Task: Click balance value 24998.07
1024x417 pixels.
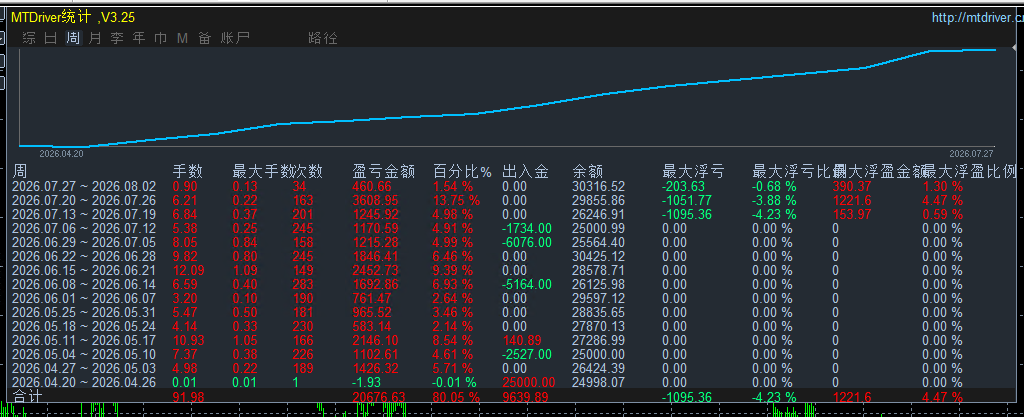Action: coord(599,382)
